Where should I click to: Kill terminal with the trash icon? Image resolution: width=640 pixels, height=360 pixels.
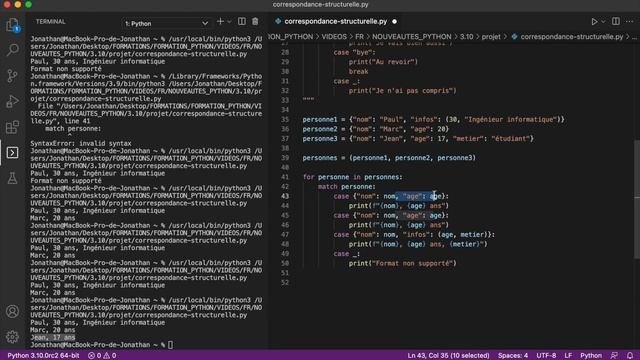coord(255,22)
